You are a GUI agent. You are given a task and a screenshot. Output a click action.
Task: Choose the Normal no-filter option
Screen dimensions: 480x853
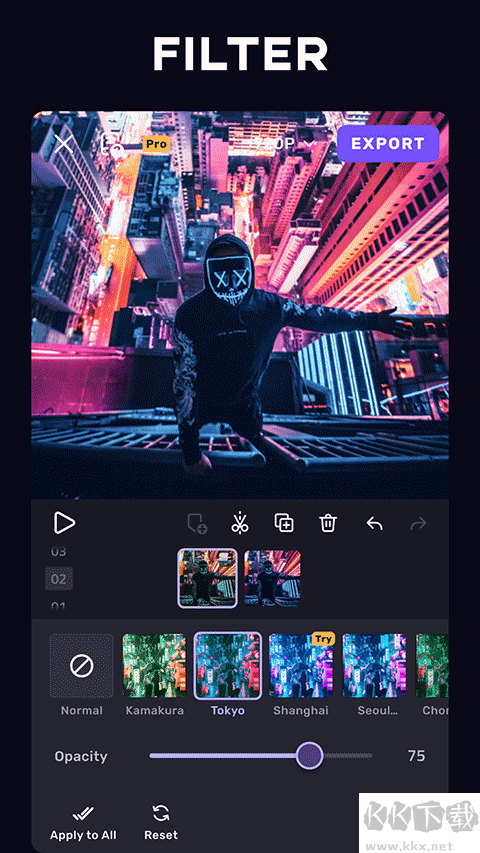[x=82, y=665]
